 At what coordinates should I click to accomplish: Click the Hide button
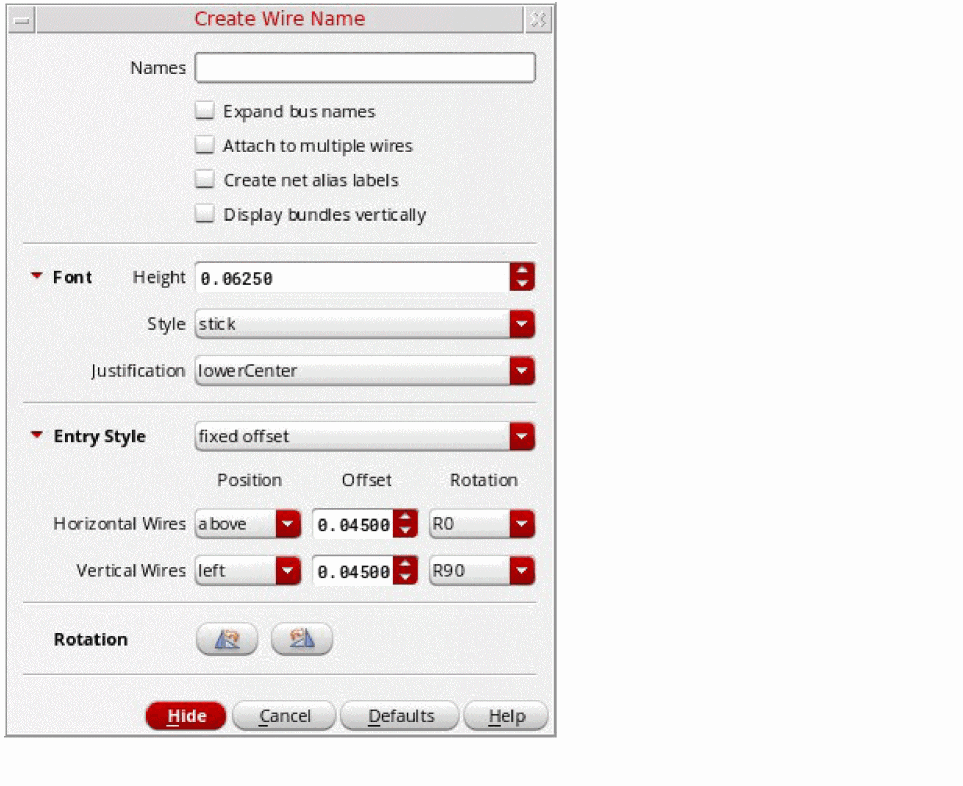click(186, 716)
